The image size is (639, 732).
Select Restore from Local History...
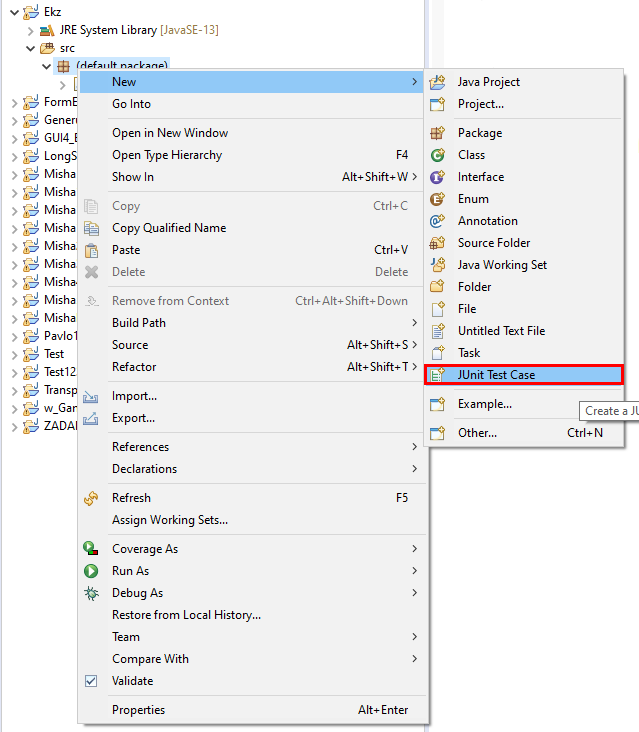point(252,615)
